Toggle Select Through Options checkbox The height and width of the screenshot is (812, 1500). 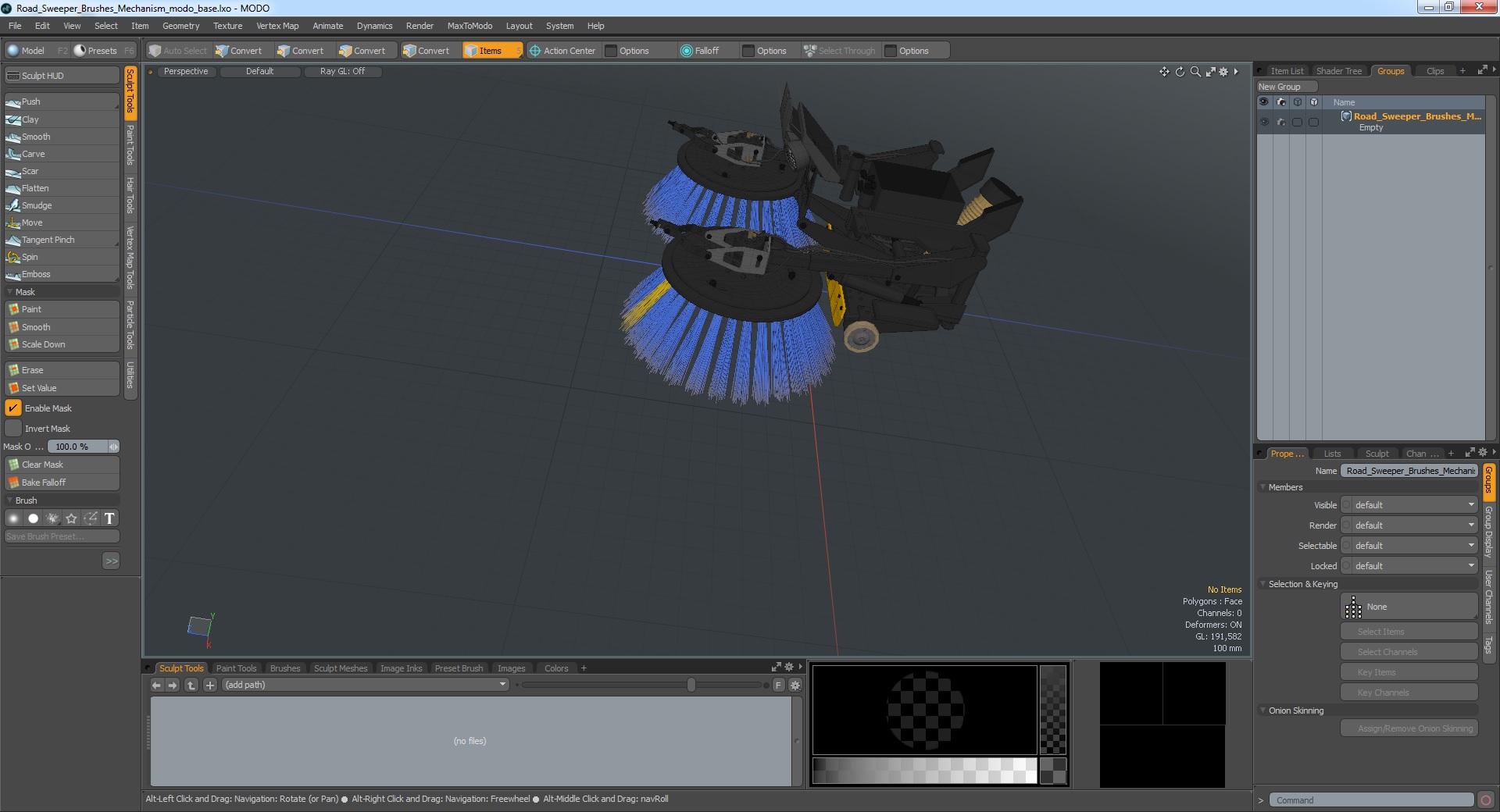point(891,51)
